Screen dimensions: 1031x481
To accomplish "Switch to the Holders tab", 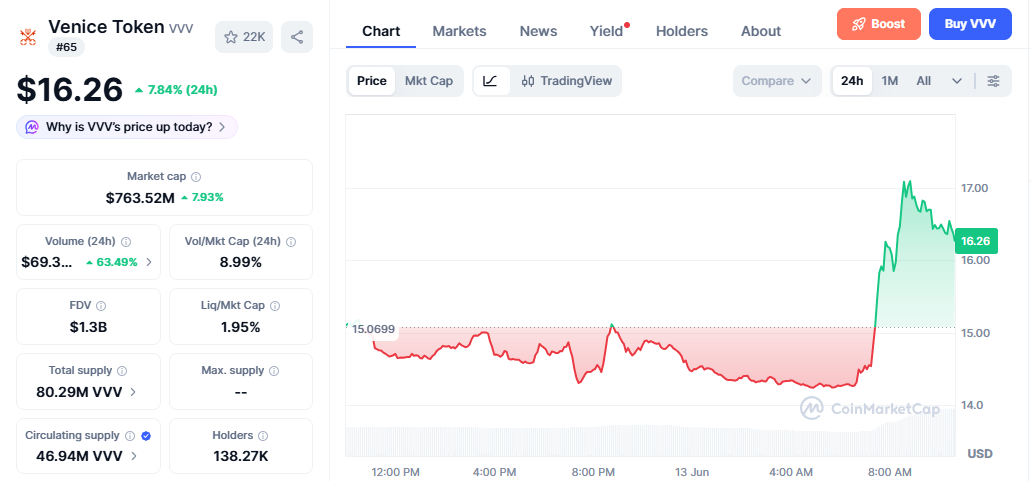I will [682, 31].
